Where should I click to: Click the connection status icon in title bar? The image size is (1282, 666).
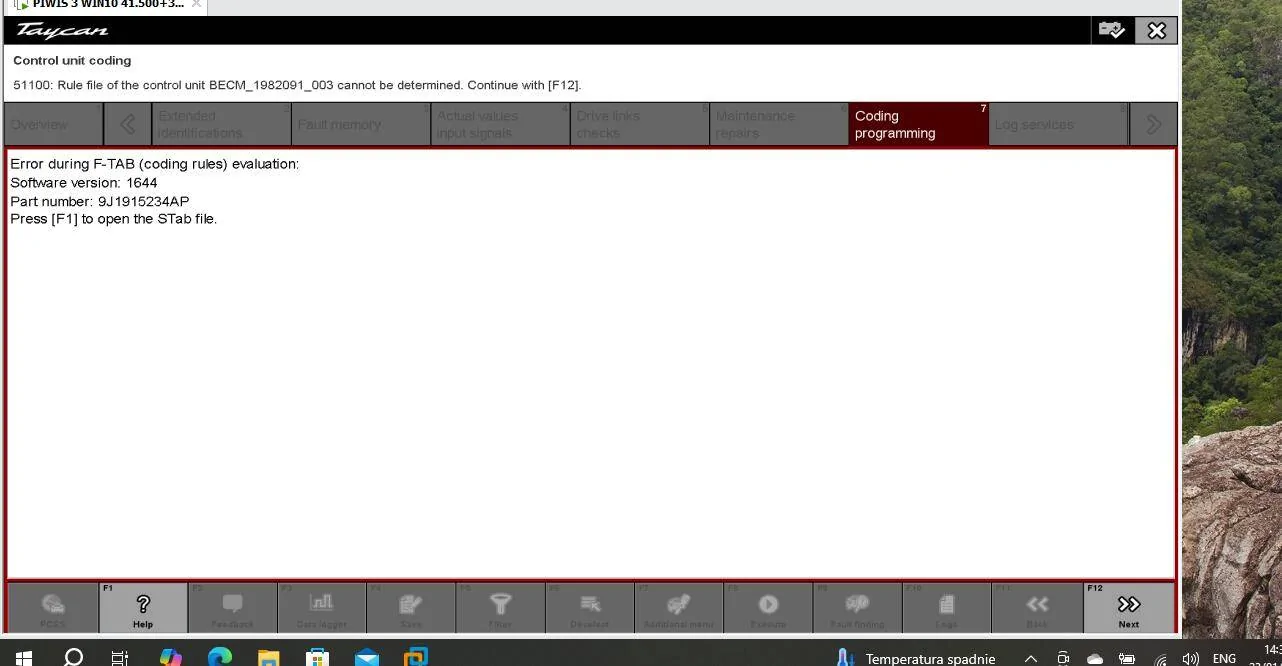(x=1112, y=30)
